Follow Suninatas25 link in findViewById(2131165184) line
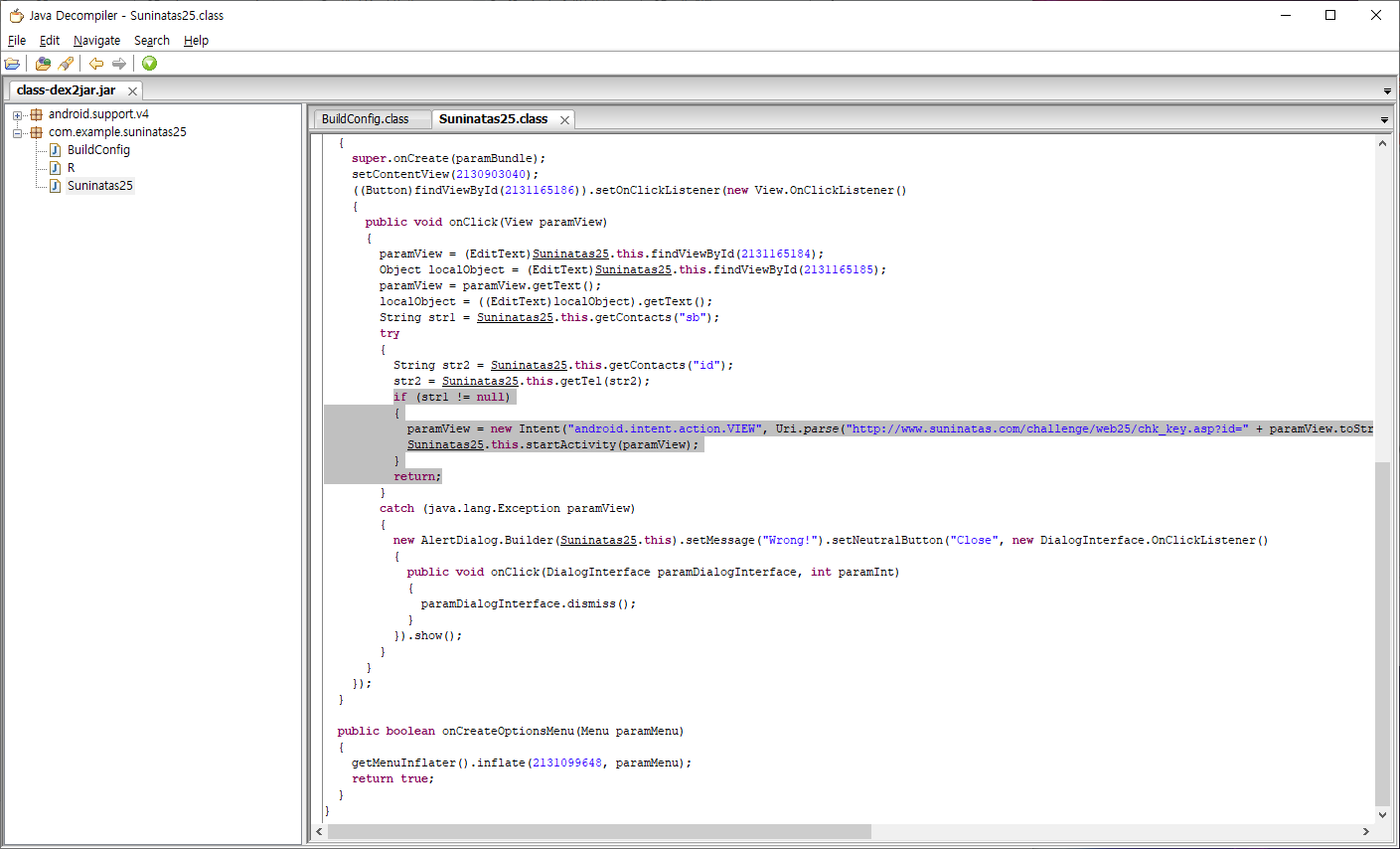 click(x=570, y=255)
